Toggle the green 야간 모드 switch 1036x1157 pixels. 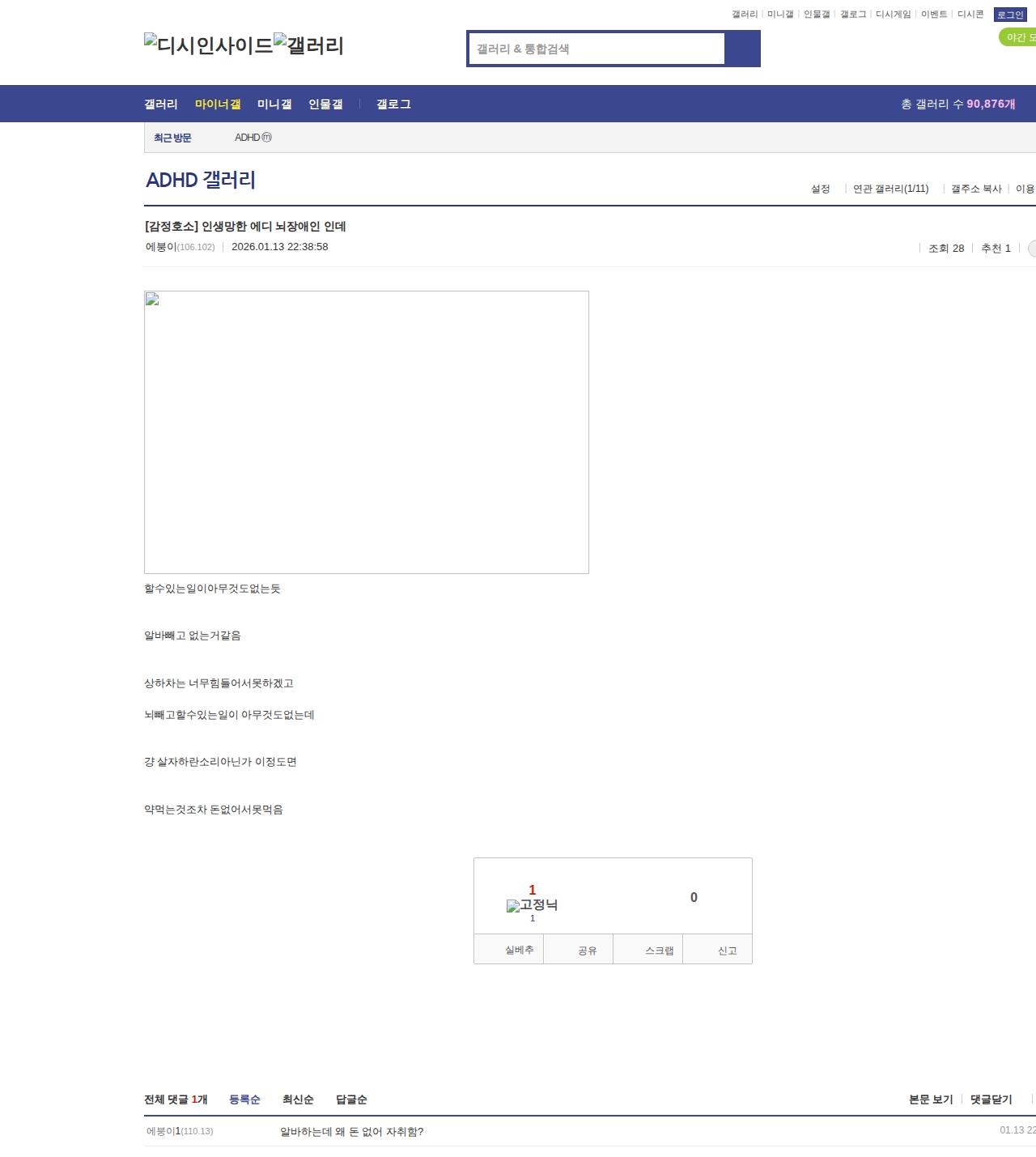1018,37
